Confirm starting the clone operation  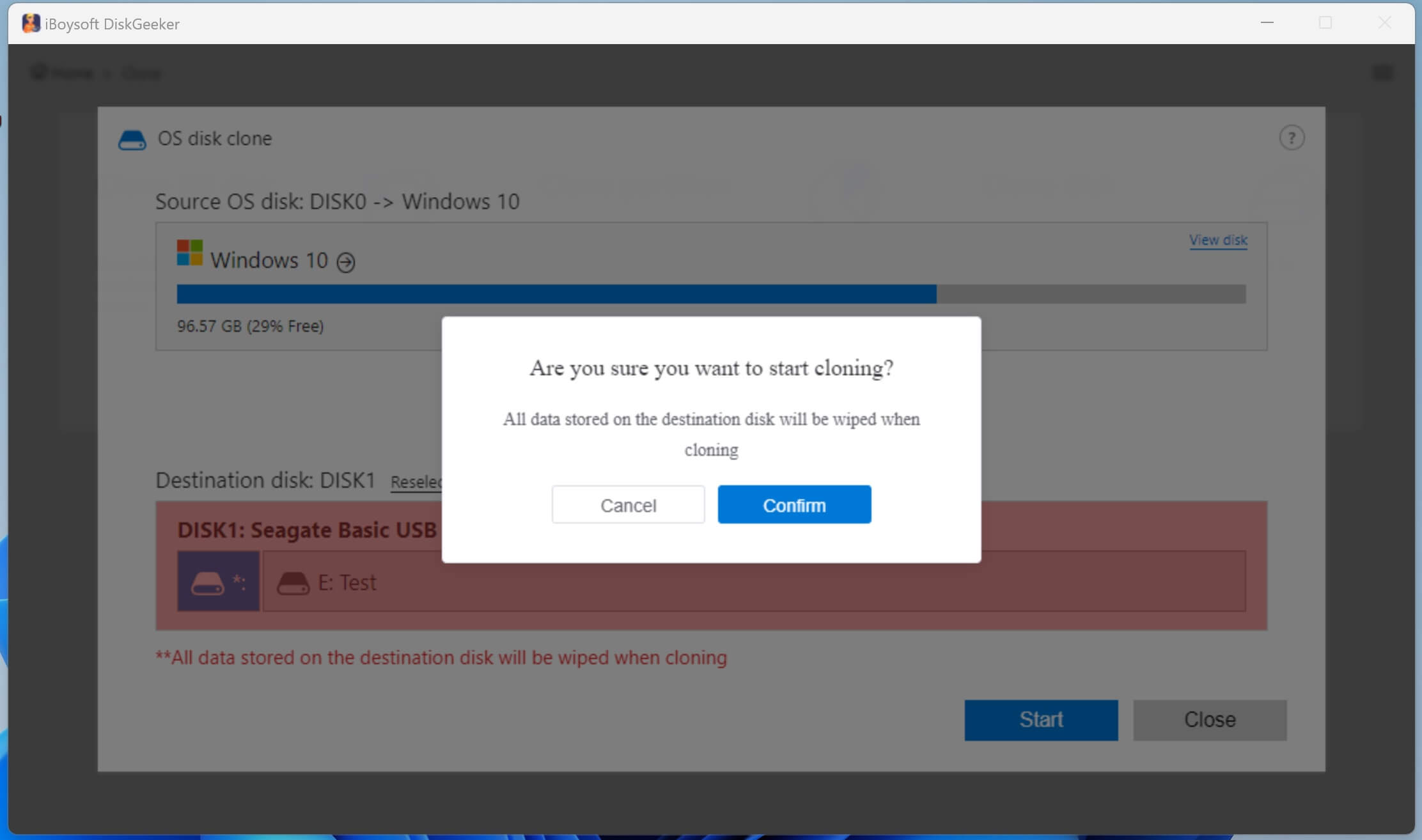click(x=794, y=504)
